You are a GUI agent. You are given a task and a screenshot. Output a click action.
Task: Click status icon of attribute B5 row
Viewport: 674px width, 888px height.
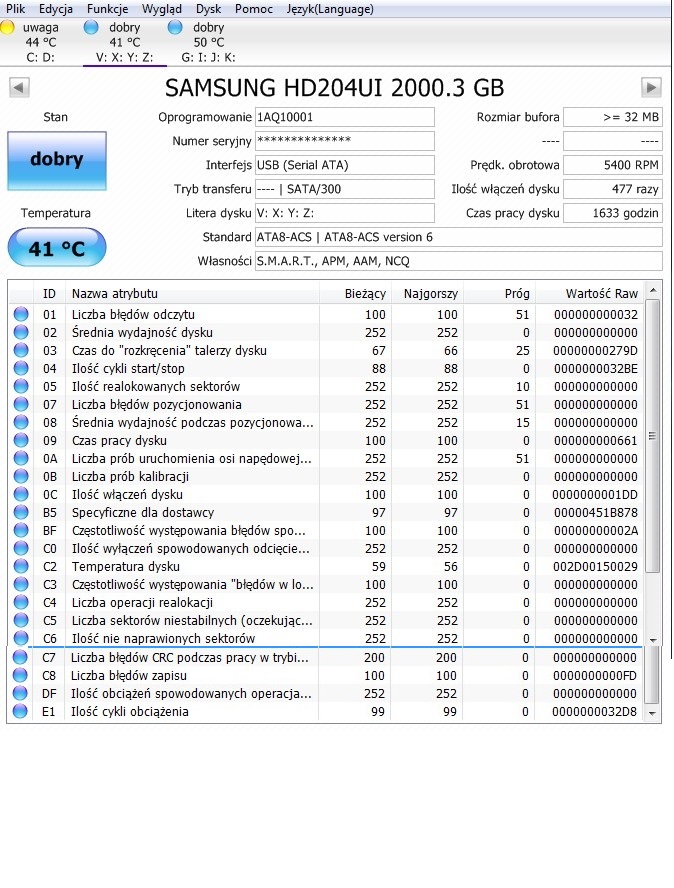[x=21, y=513]
